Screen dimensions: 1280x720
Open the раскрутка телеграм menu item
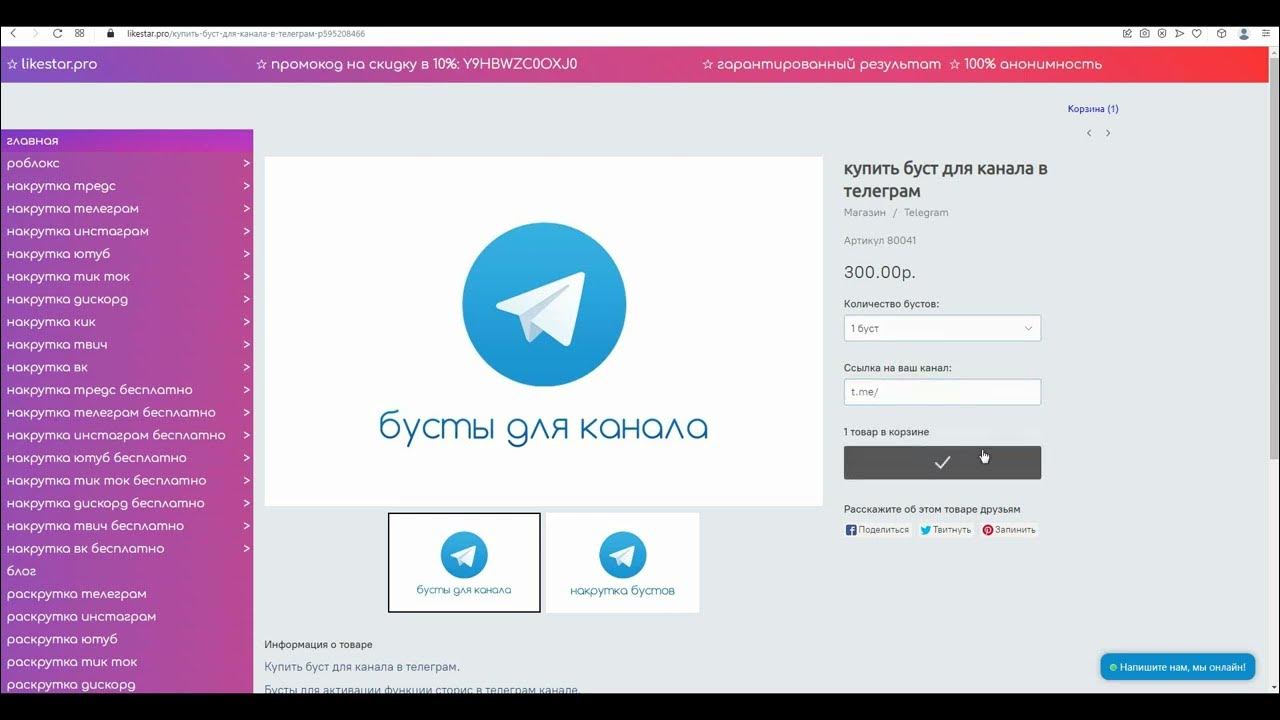pos(126,594)
